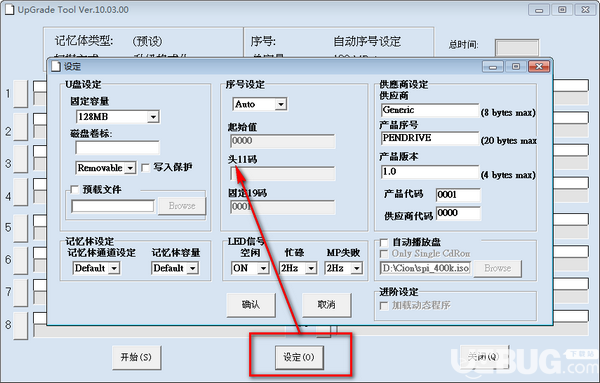Click 开始(S) button in main window
600x383 pixels.
(x=136, y=357)
